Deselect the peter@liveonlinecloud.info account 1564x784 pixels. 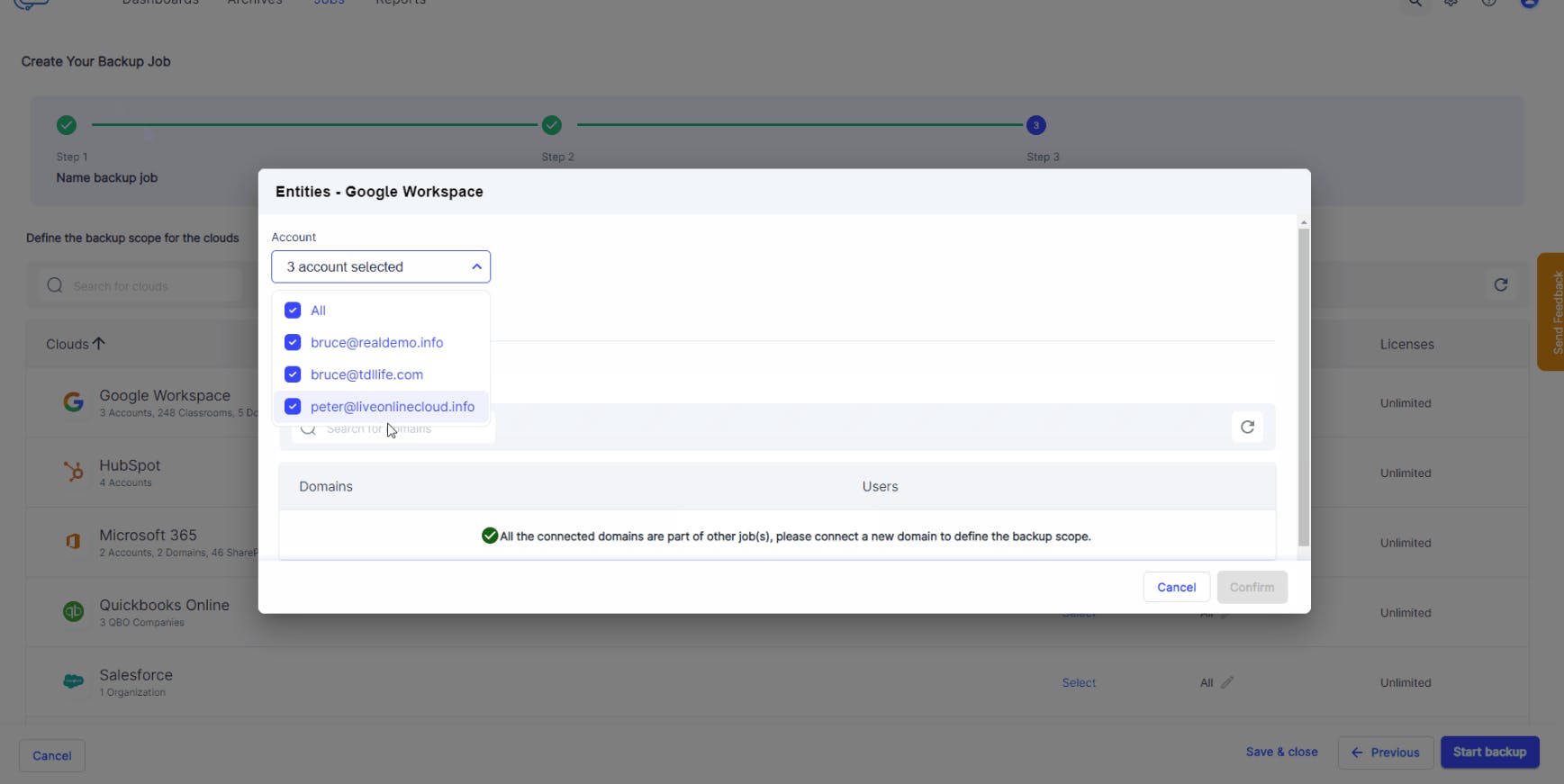293,407
